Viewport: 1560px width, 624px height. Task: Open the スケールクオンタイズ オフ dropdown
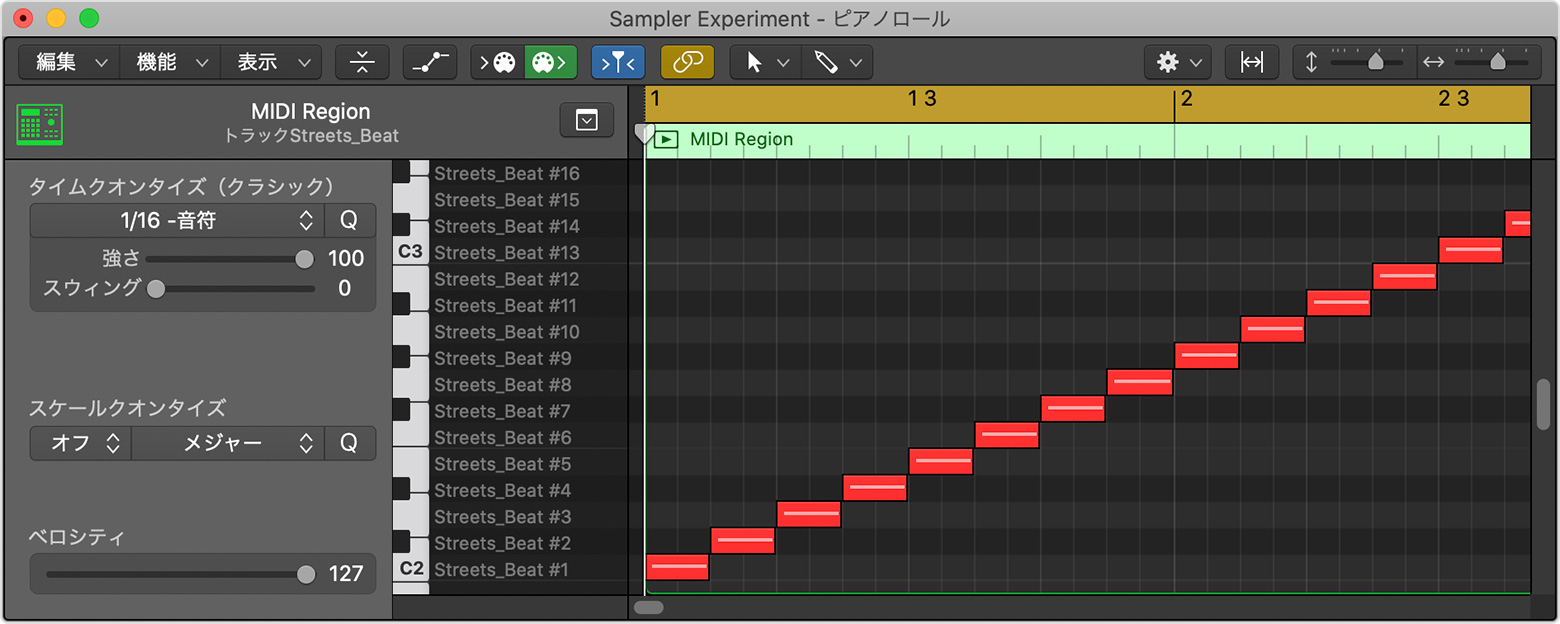(x=80, y=443)
